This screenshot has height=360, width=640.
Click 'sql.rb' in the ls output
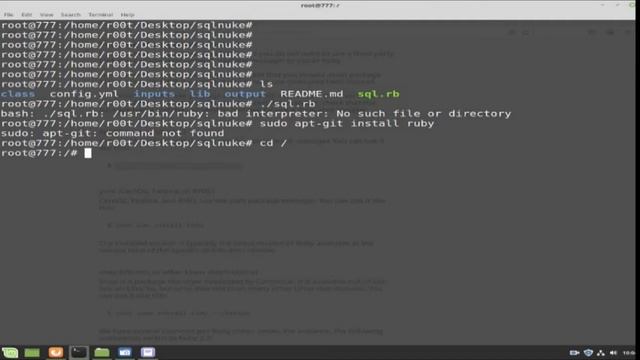point(378,94)
